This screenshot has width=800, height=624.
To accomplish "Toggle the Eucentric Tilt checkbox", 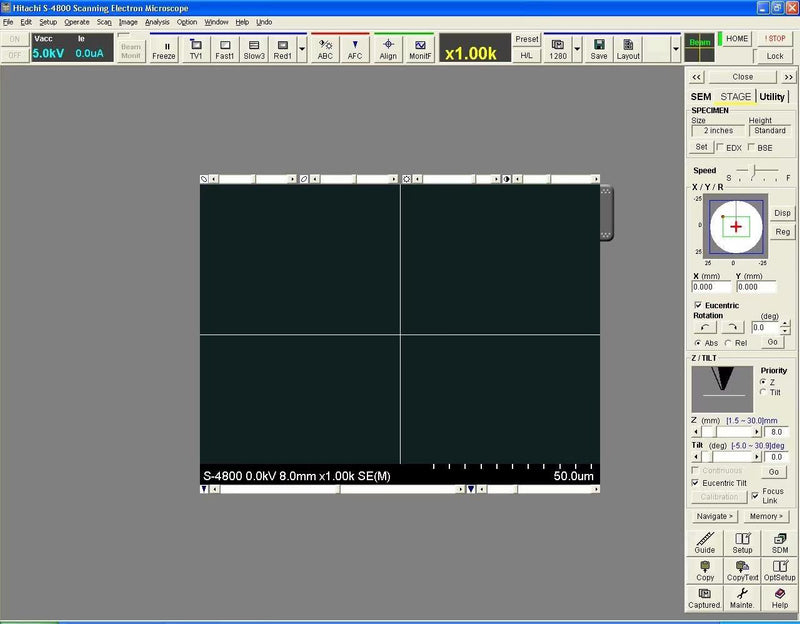I will click(696, 481).
